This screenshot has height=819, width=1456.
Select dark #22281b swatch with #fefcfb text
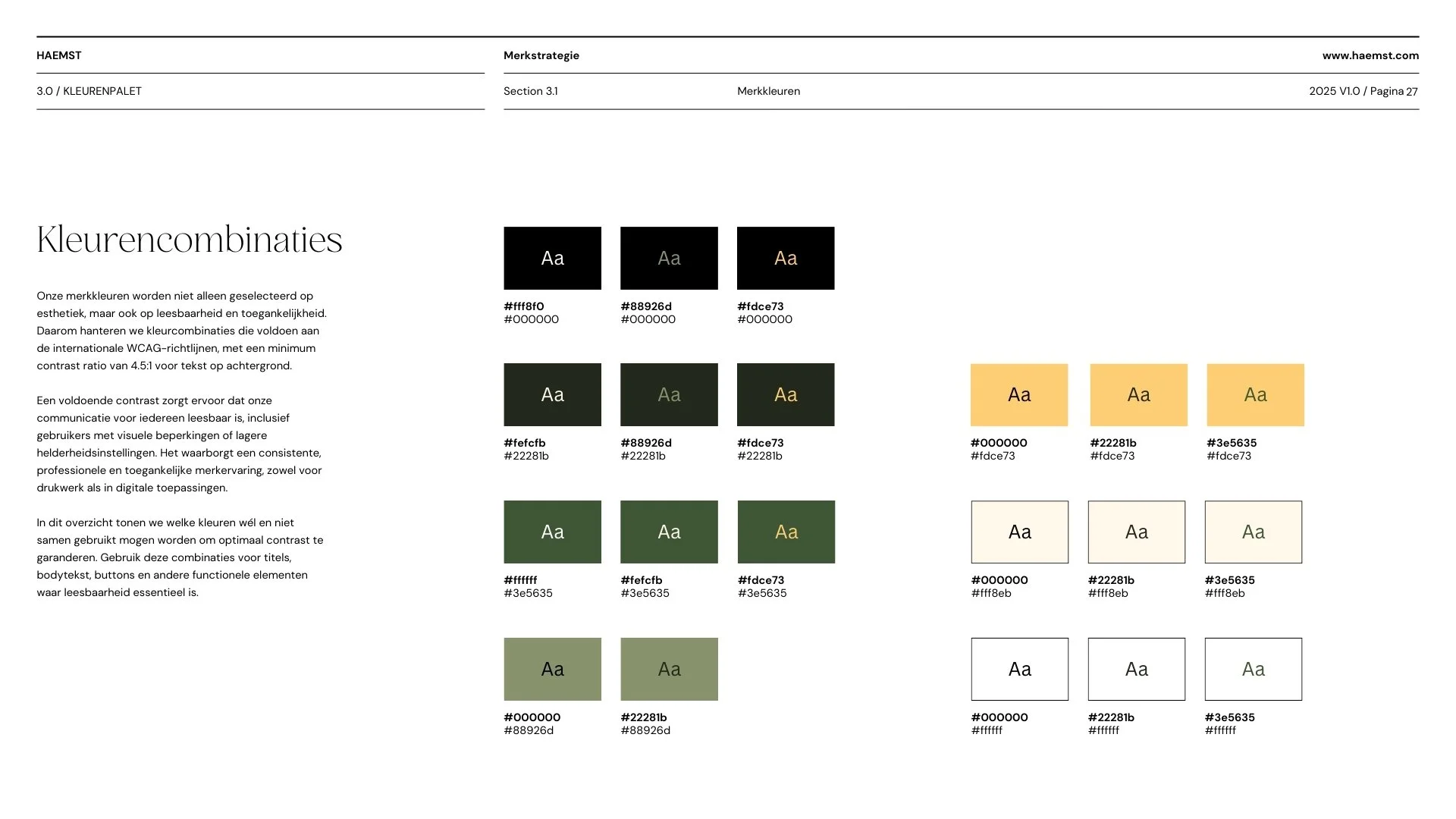coord(552,394)
